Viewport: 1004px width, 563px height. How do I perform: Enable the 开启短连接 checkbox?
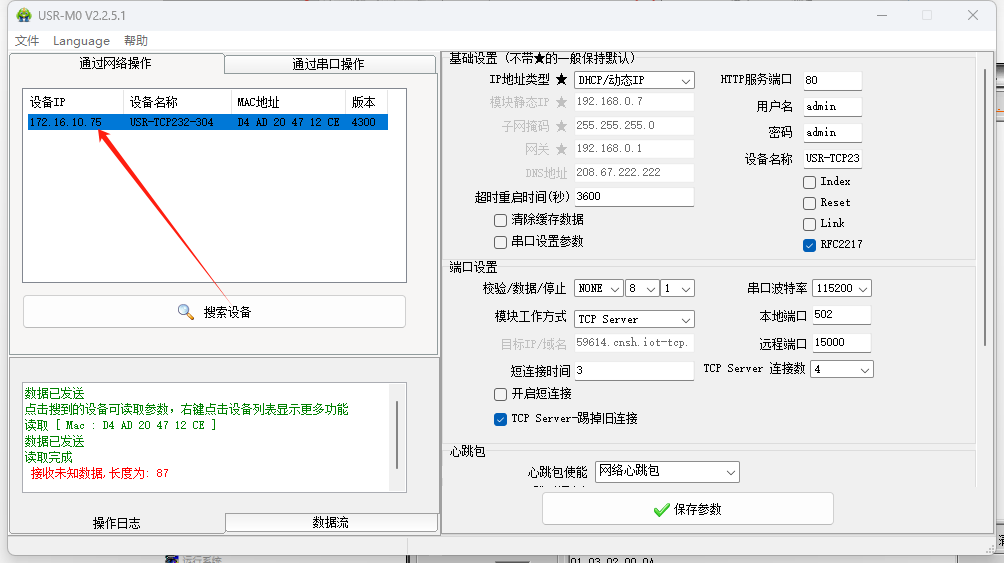[500, 394]
